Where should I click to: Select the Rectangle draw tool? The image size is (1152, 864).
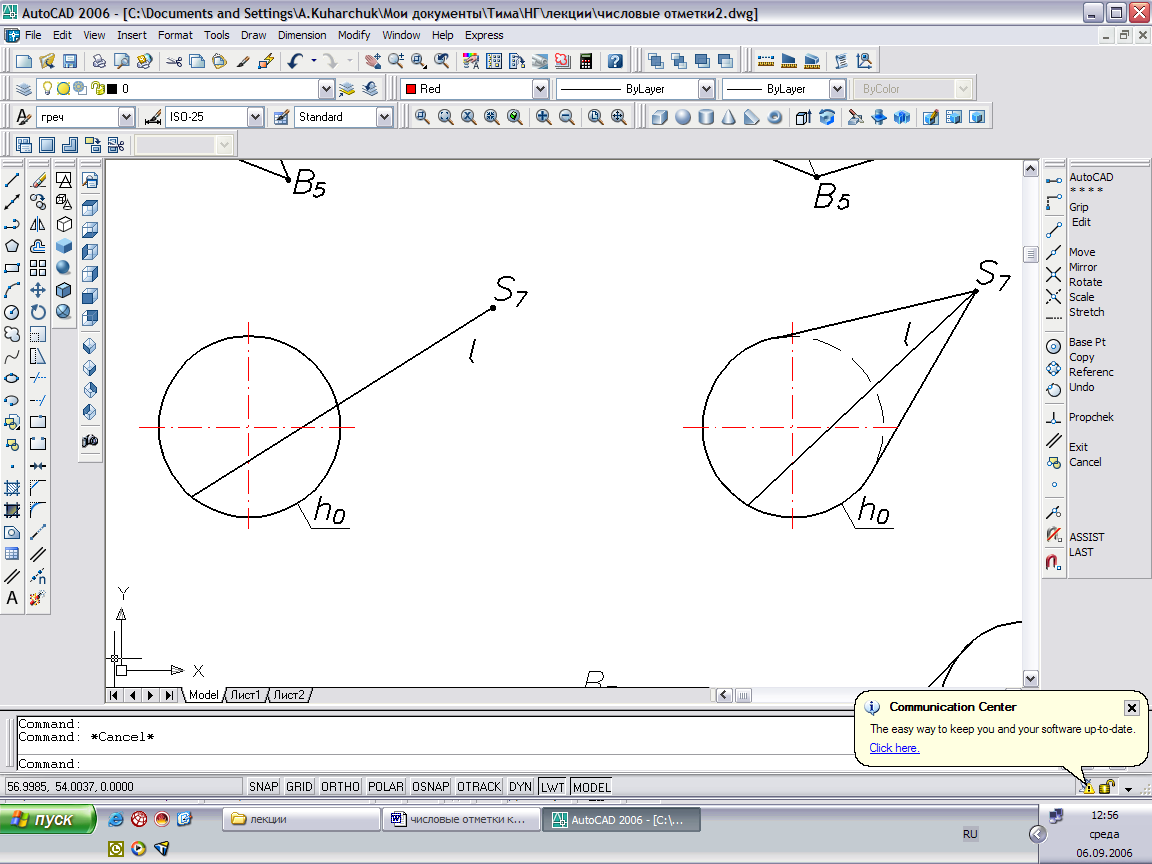pyautogui.click(x=12, y=268)
